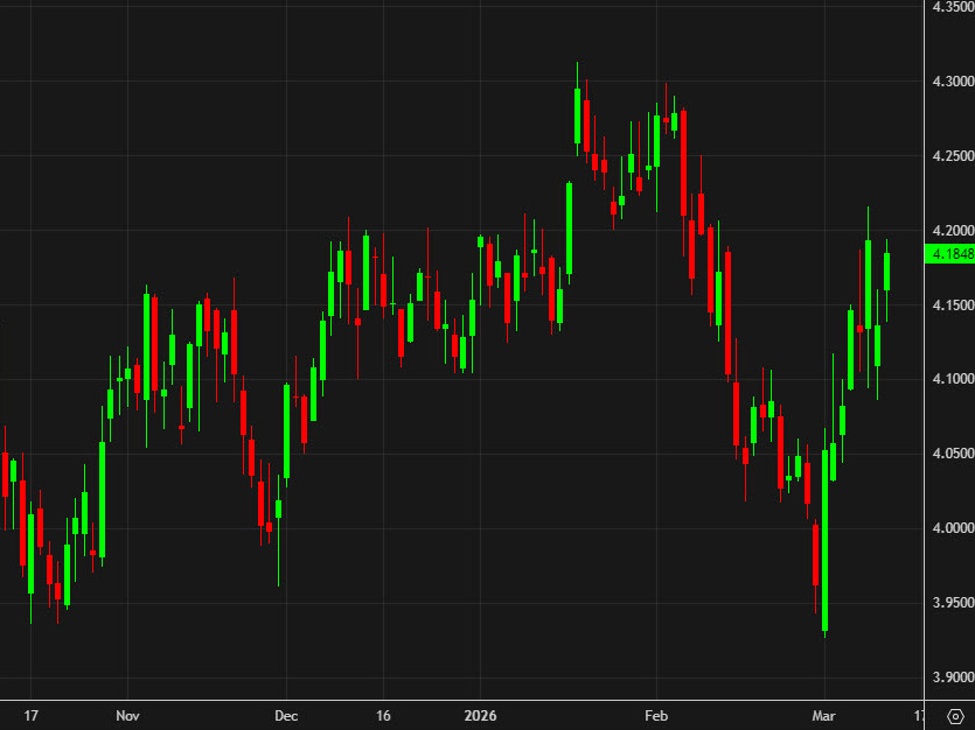Image resolution: width=975 pixels, height=730 pixels.
Task: Click the 16 date label between Dec and 2026
Action: (x=383, y=716)
